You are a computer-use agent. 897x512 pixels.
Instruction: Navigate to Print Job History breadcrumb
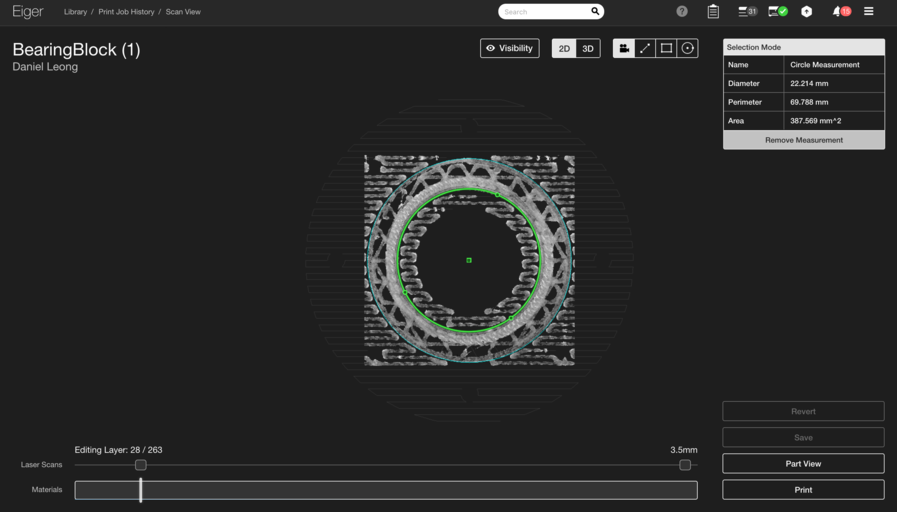click(126, 12)
